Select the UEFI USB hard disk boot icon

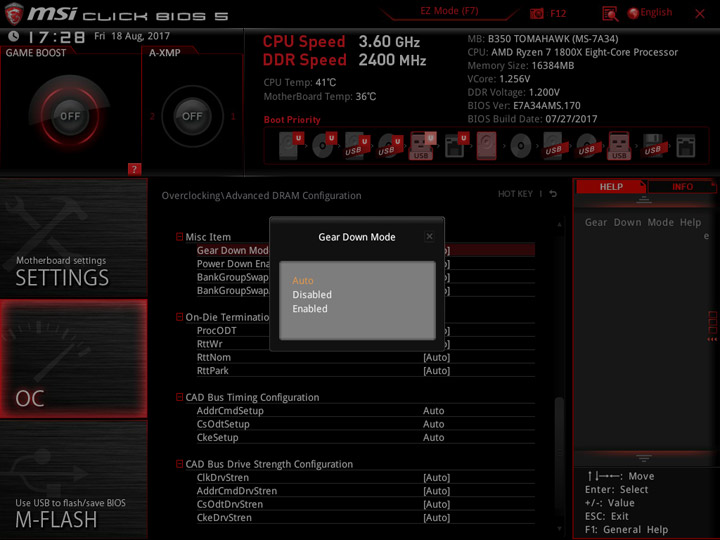coord(357,146)
